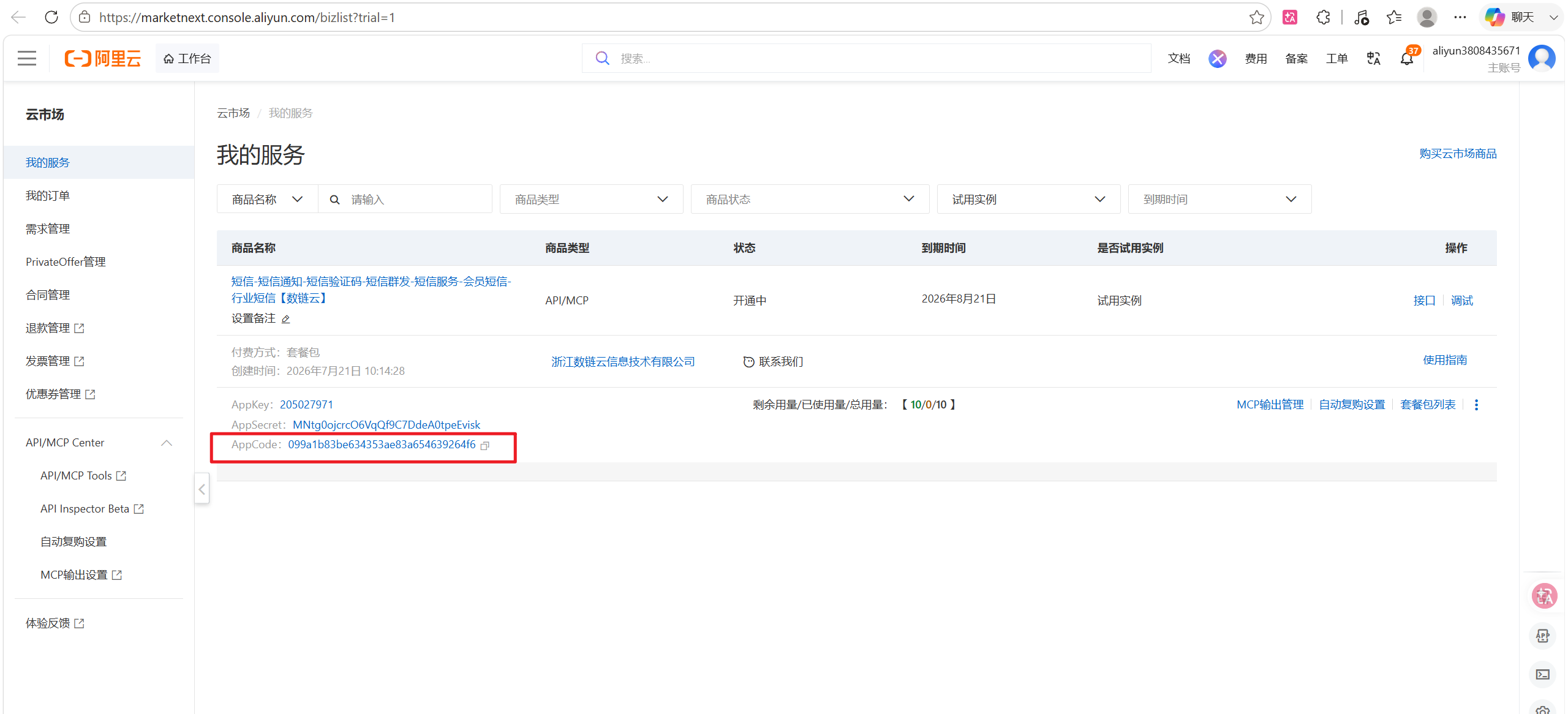Open the 试用实例 dropdown
Image resolution: width=1568 pixels, height=714 pixels.
(x=1029, y=199)
